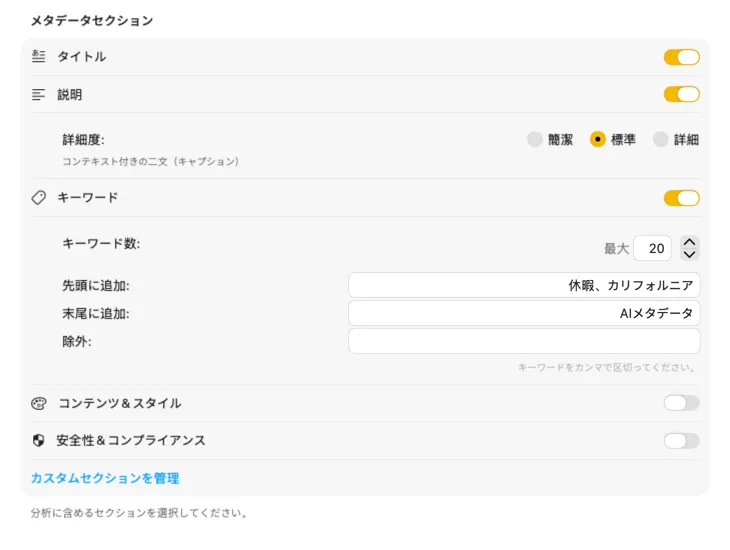Viewport: 730px width, 550px height.
Task: Click the キーワード数: label
Action: click(101, 244)
